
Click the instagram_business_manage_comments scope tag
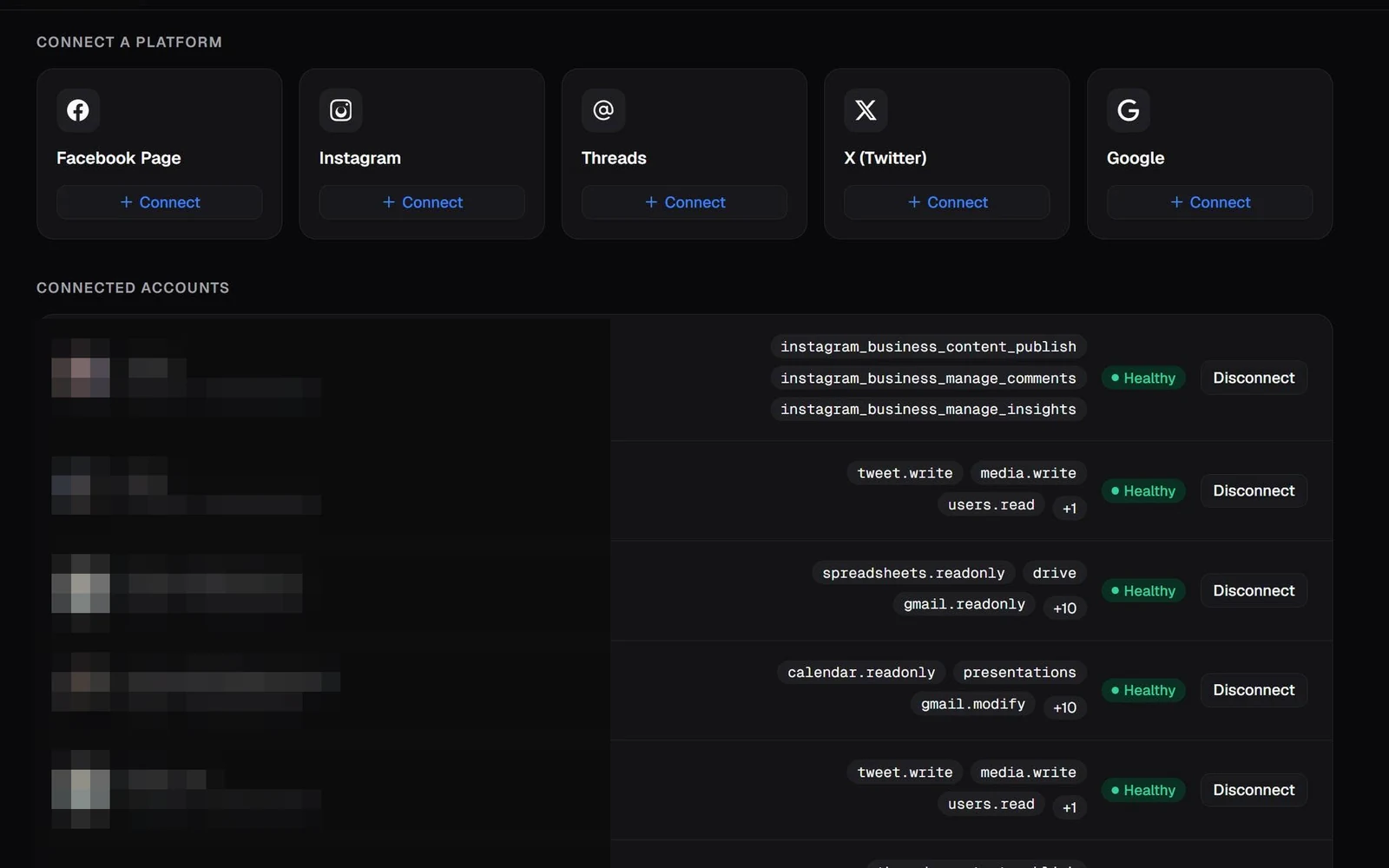928,378
